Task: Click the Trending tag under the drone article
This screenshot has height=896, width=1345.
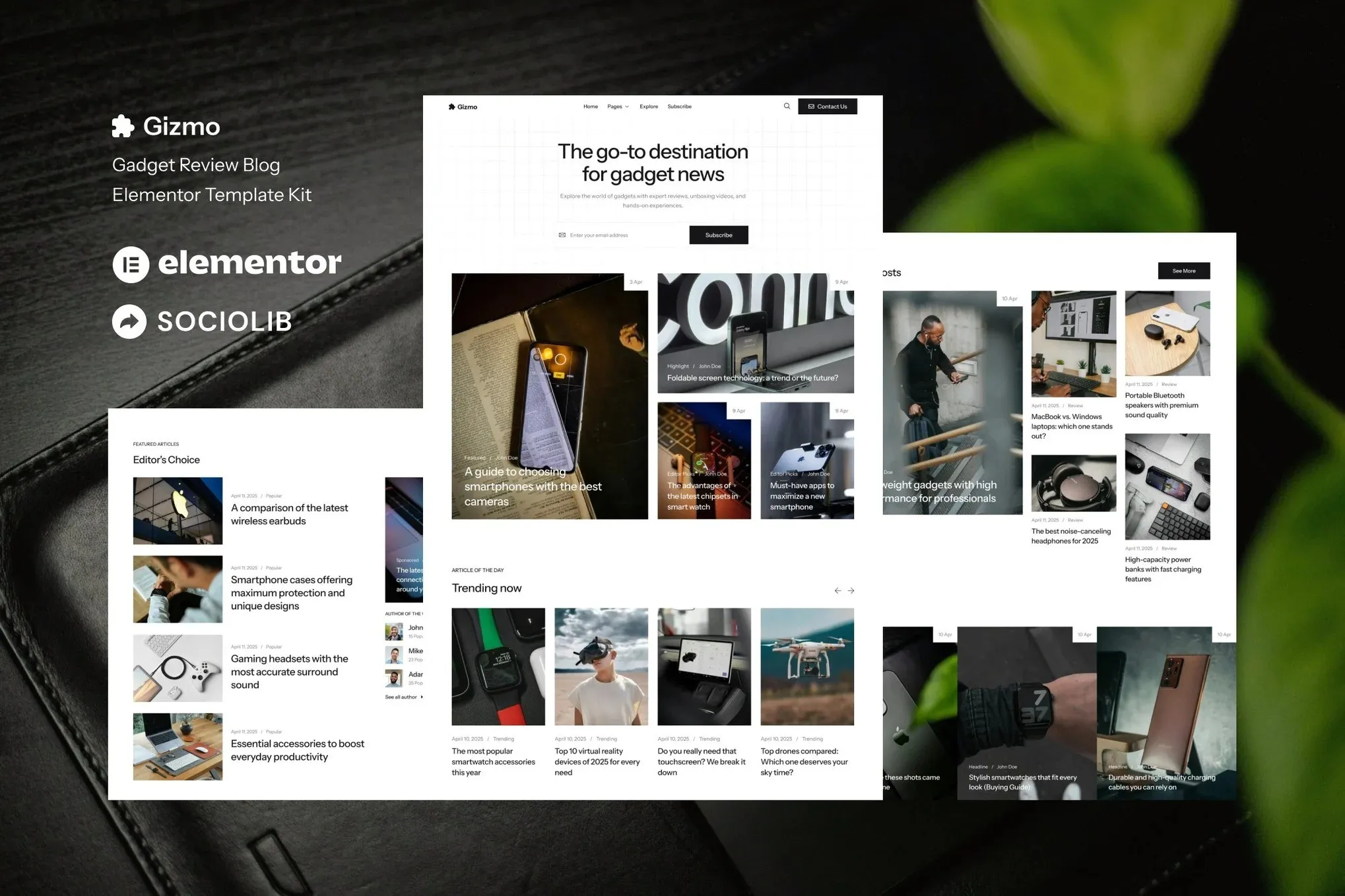Action: tap(812, 739)
